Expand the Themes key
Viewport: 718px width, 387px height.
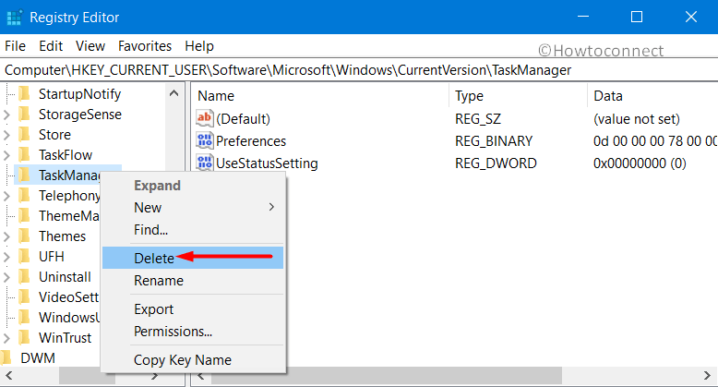[x=7, y=236]
